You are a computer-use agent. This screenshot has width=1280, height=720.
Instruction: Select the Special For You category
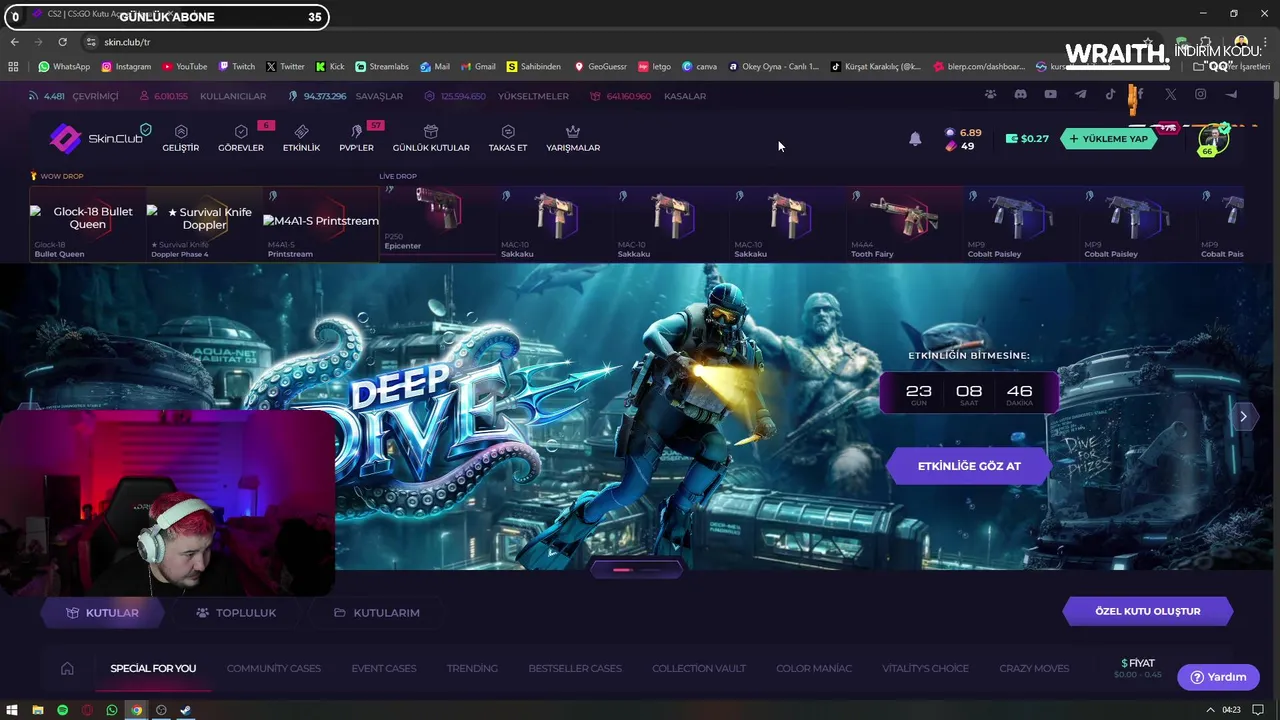coord(153,668)
